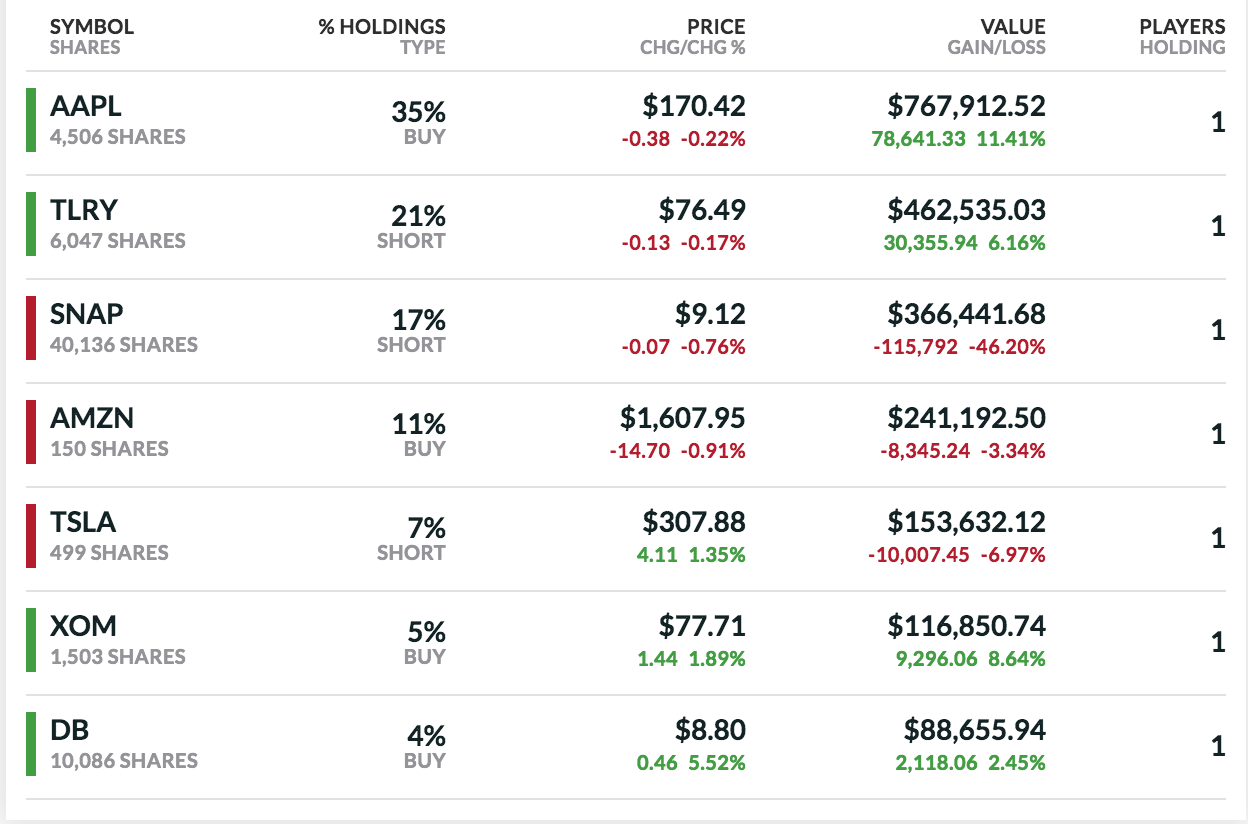The image size is (1248, 824).
Task: Click the BUY type label for AMZN
Action: point(425,449)
